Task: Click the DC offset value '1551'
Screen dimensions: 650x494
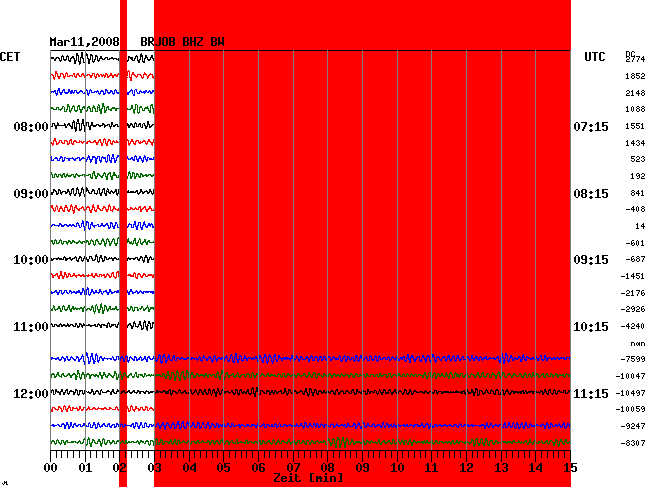Action: pos(635,126)
